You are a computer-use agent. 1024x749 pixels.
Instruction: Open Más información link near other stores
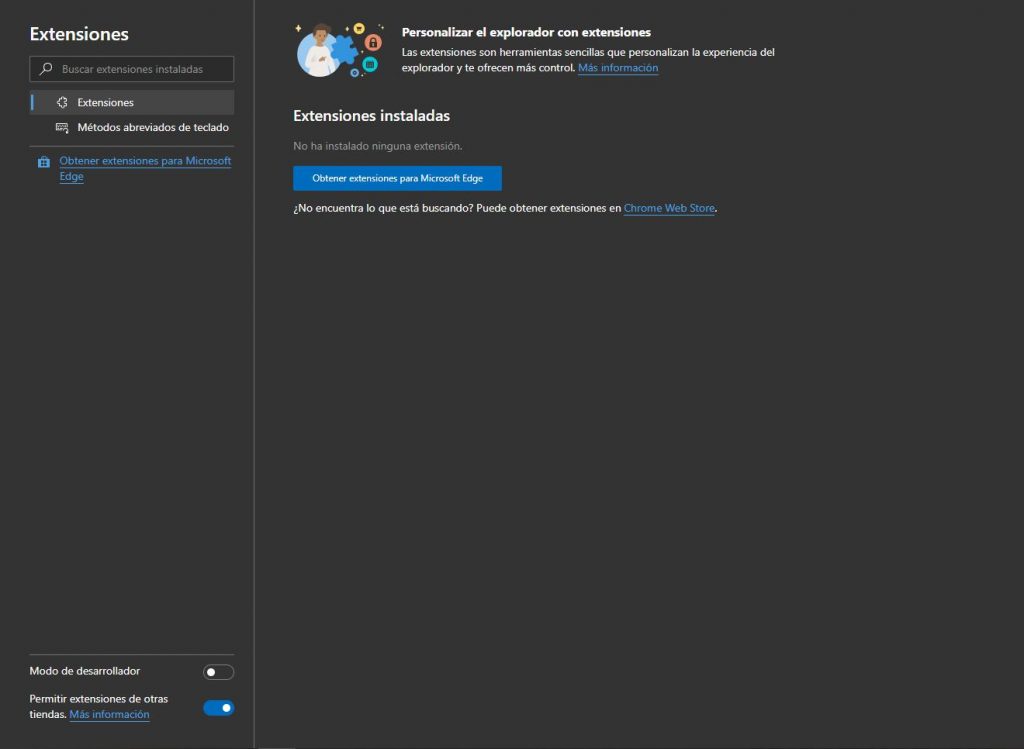pos(109,714)
